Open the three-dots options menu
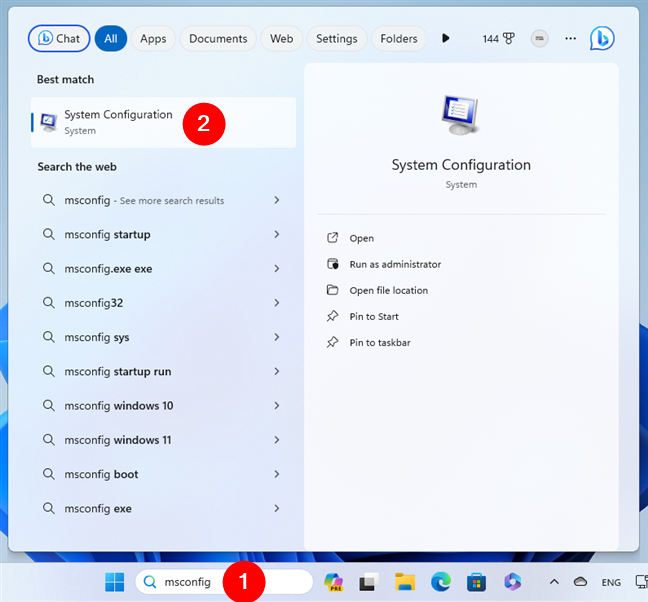The image size is (648, 602). pos(570,39)
